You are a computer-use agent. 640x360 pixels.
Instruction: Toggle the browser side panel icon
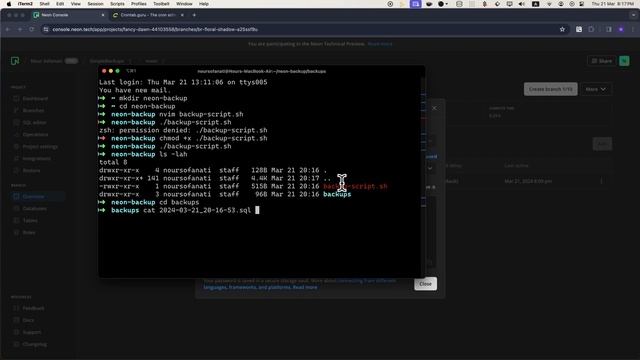pos(609,29)
